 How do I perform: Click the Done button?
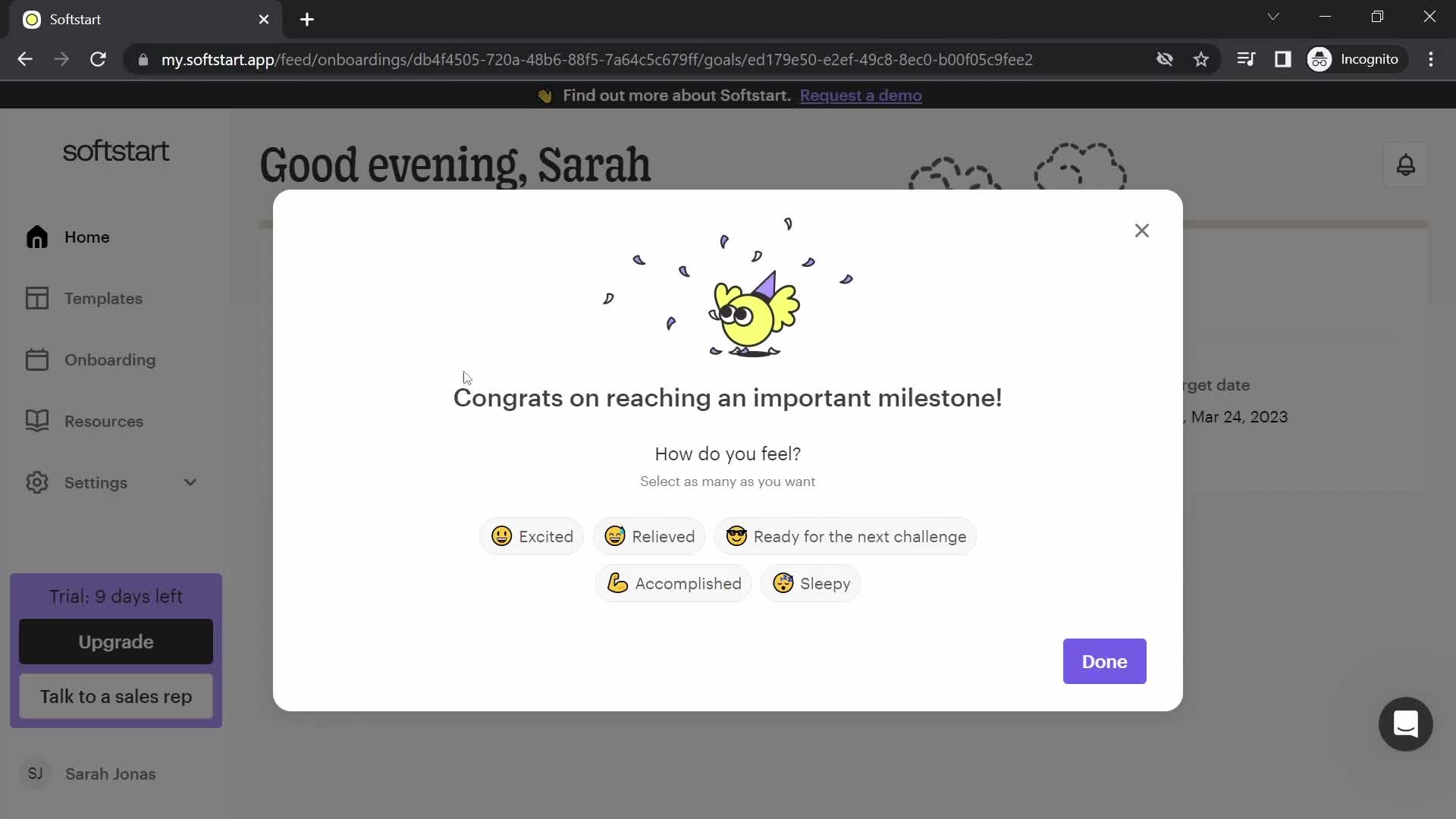pyautogui.click(x=1105, y=662)
